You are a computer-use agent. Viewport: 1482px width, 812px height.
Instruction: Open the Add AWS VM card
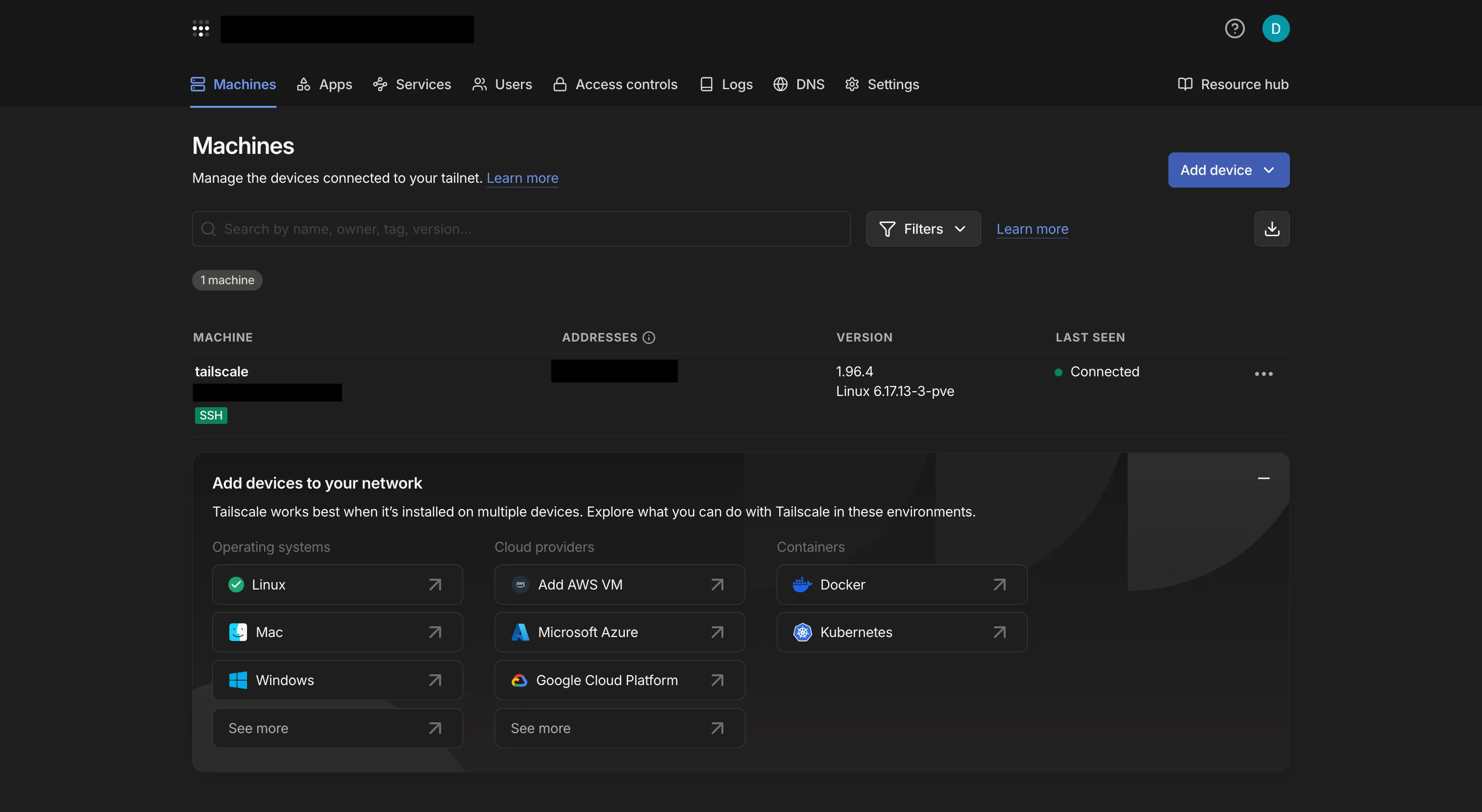(619, 585)
